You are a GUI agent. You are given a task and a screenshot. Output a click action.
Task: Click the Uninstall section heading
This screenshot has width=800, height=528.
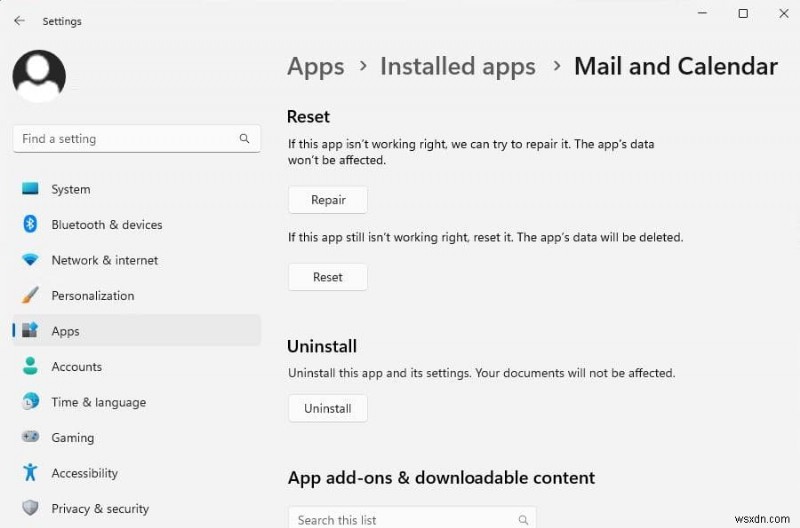(322, 346)
